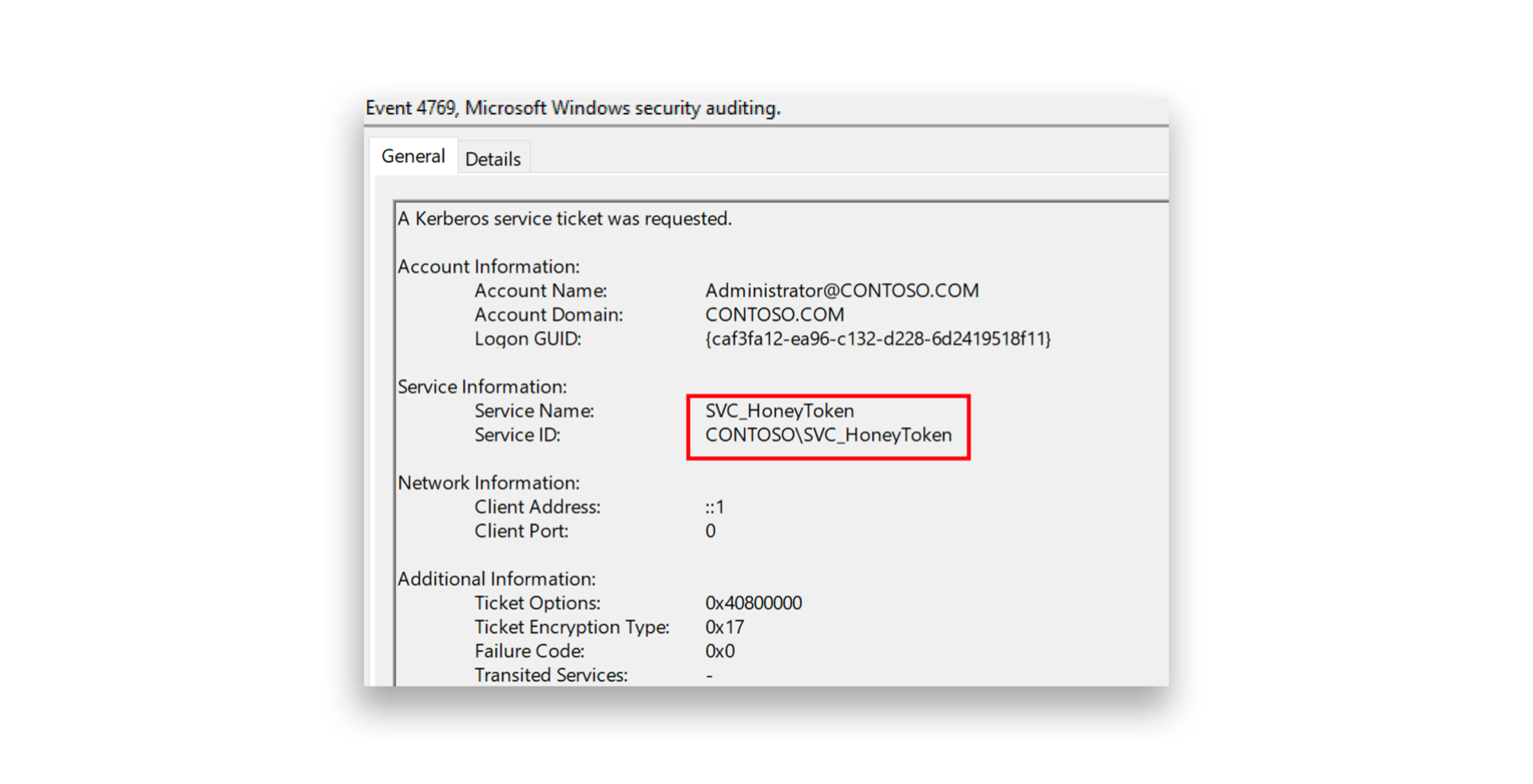The image size is (1533, 784).
Task: Select the Account Name value Administrator@CONTOSO.COM
Action: (842, 291)
